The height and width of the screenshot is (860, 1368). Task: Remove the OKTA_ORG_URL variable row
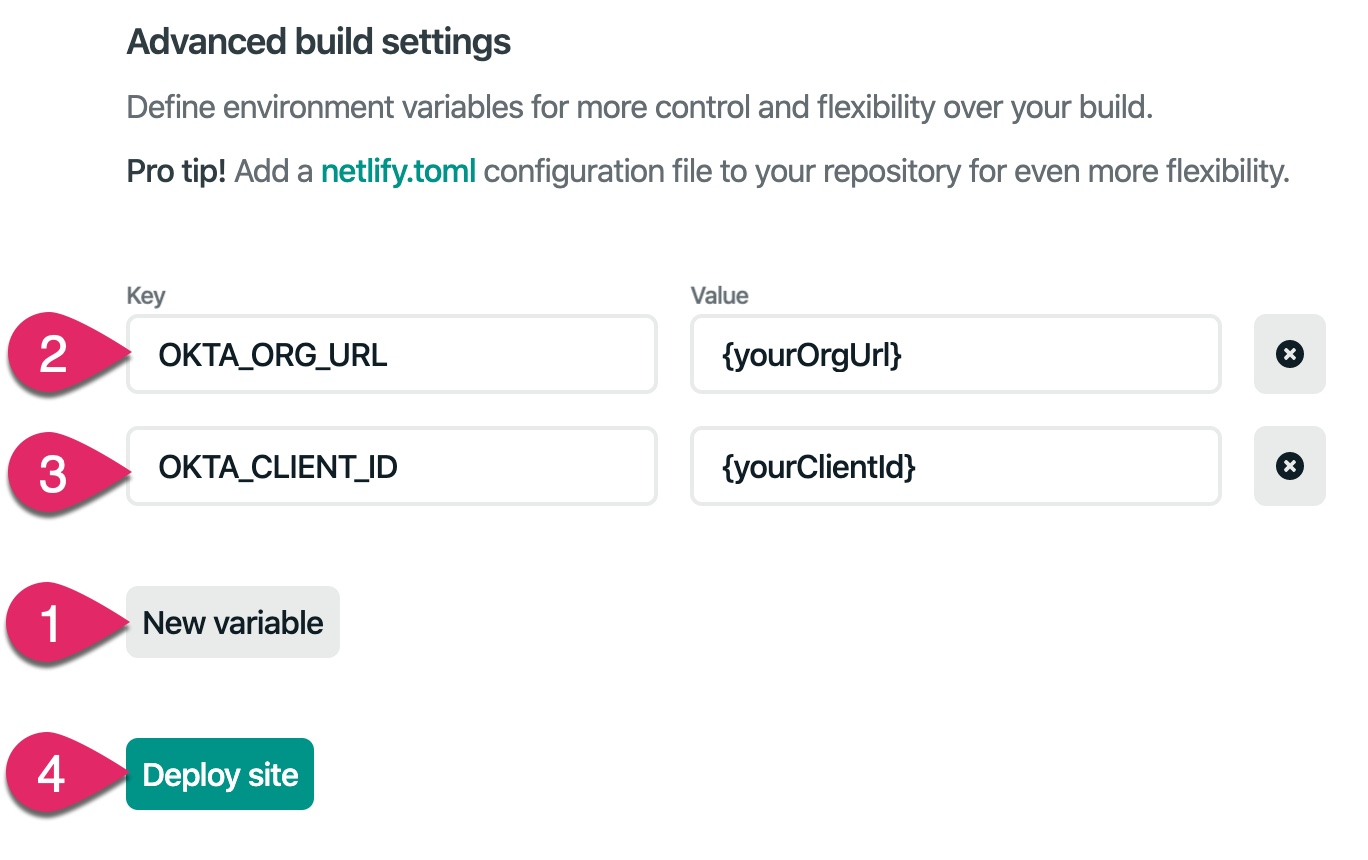[x=1289, y=354]
